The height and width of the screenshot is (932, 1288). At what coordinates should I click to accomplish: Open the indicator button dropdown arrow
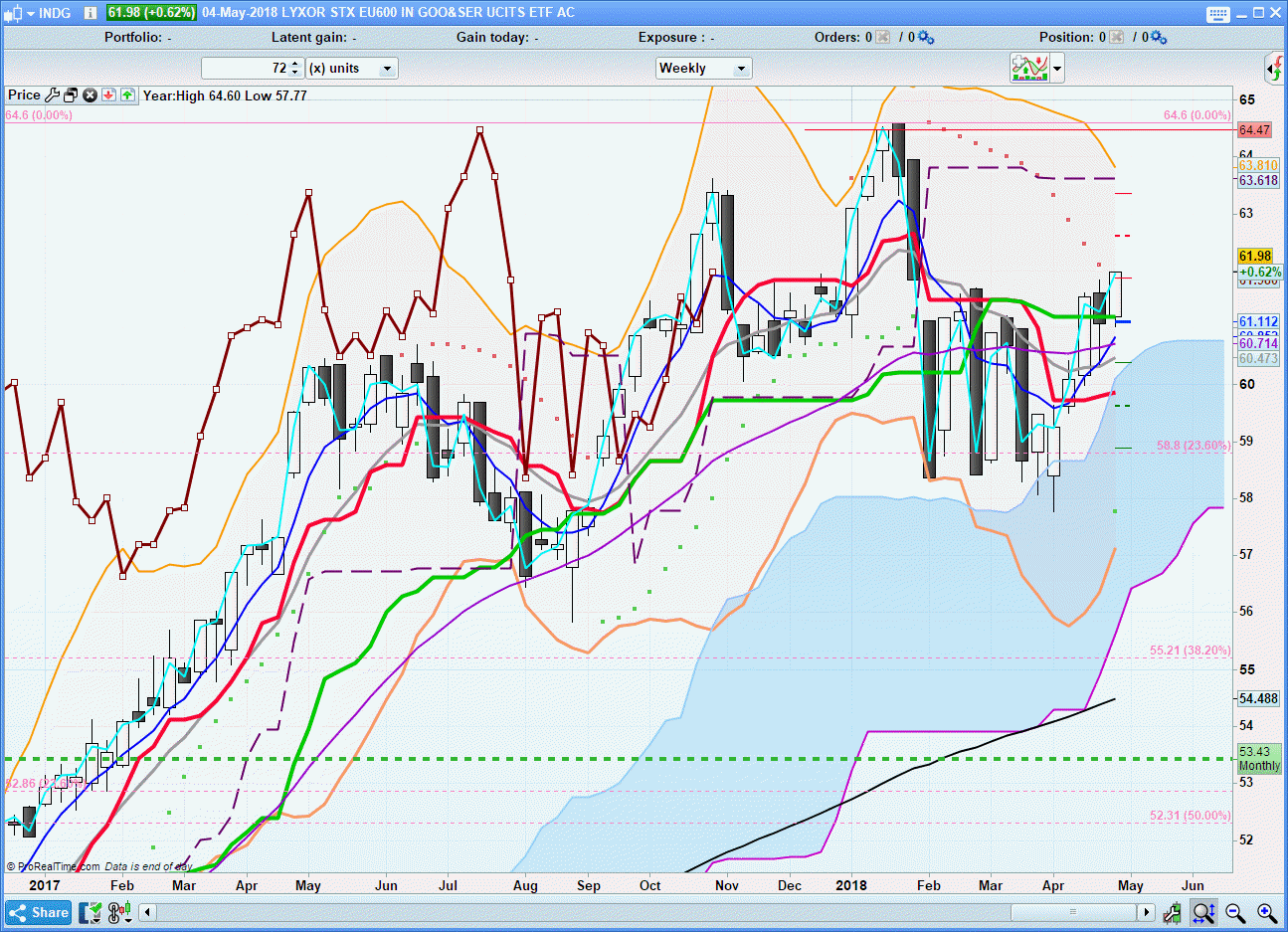click(1057, 69)
